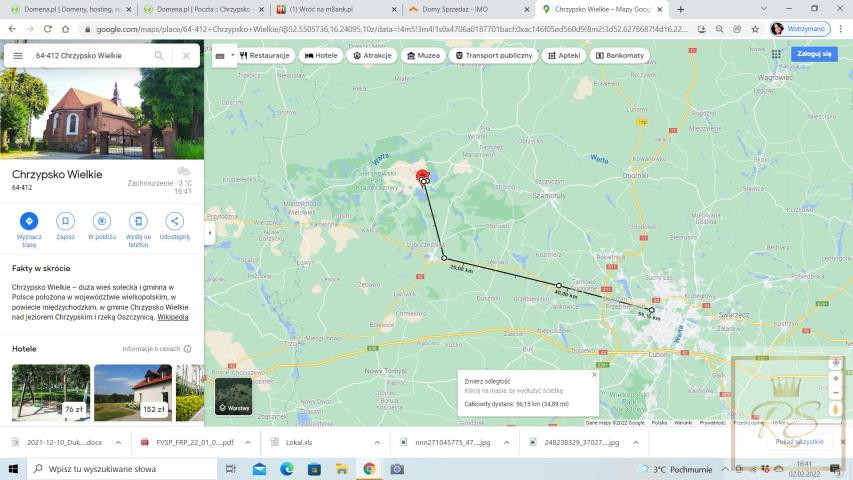
Task: Click the Zaloguj się sign-in button
Action: pyautogui.click(x=814, y=54)
